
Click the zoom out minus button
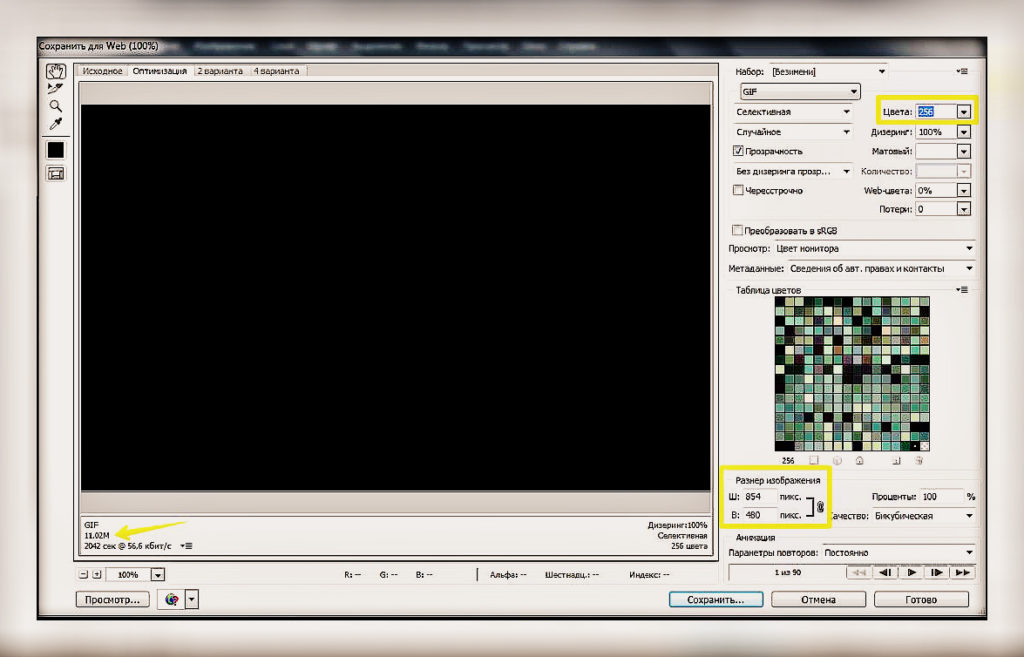click(83, 575)
